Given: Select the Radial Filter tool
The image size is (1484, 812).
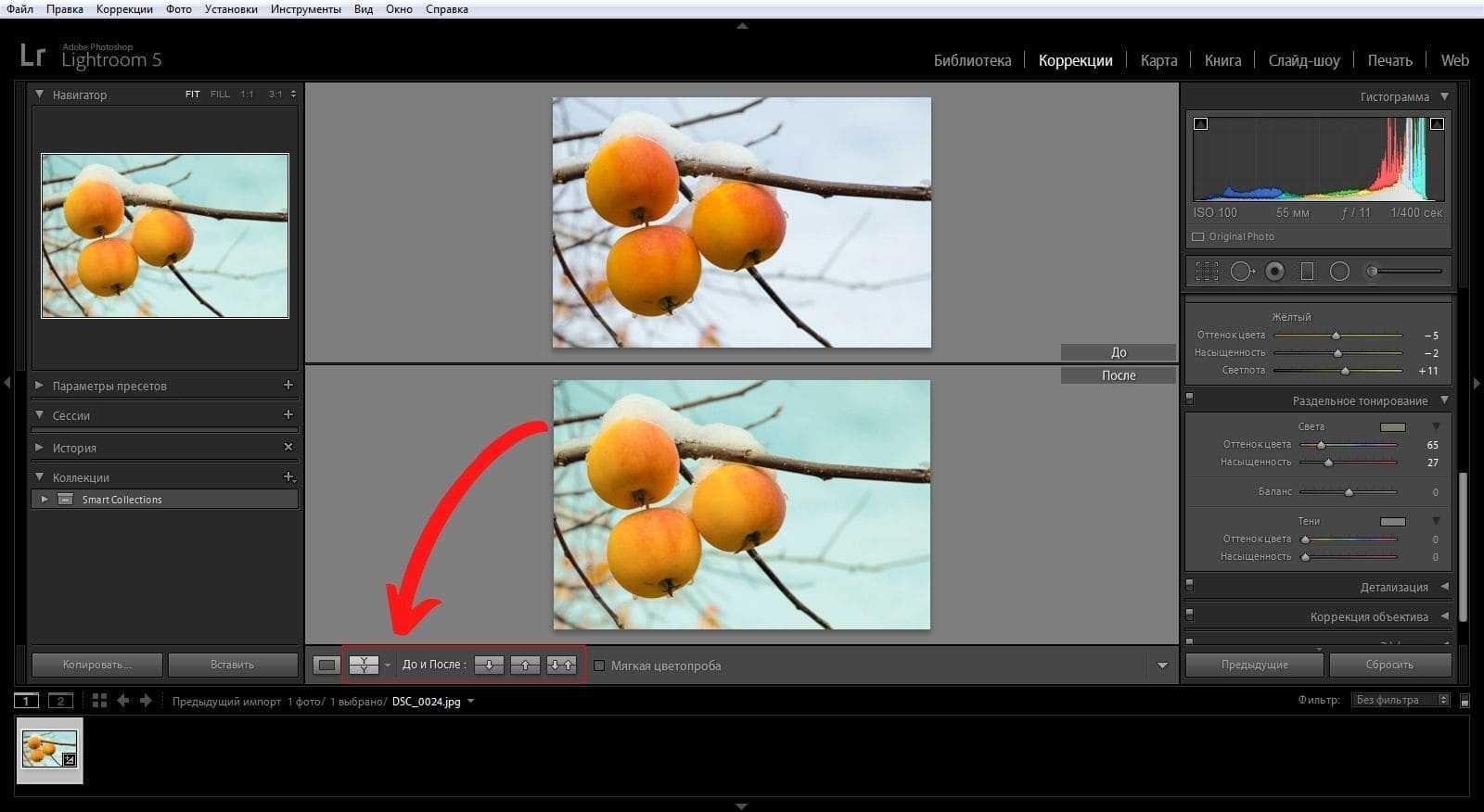Looking at the screenshot, I should tap(1339, 272).
